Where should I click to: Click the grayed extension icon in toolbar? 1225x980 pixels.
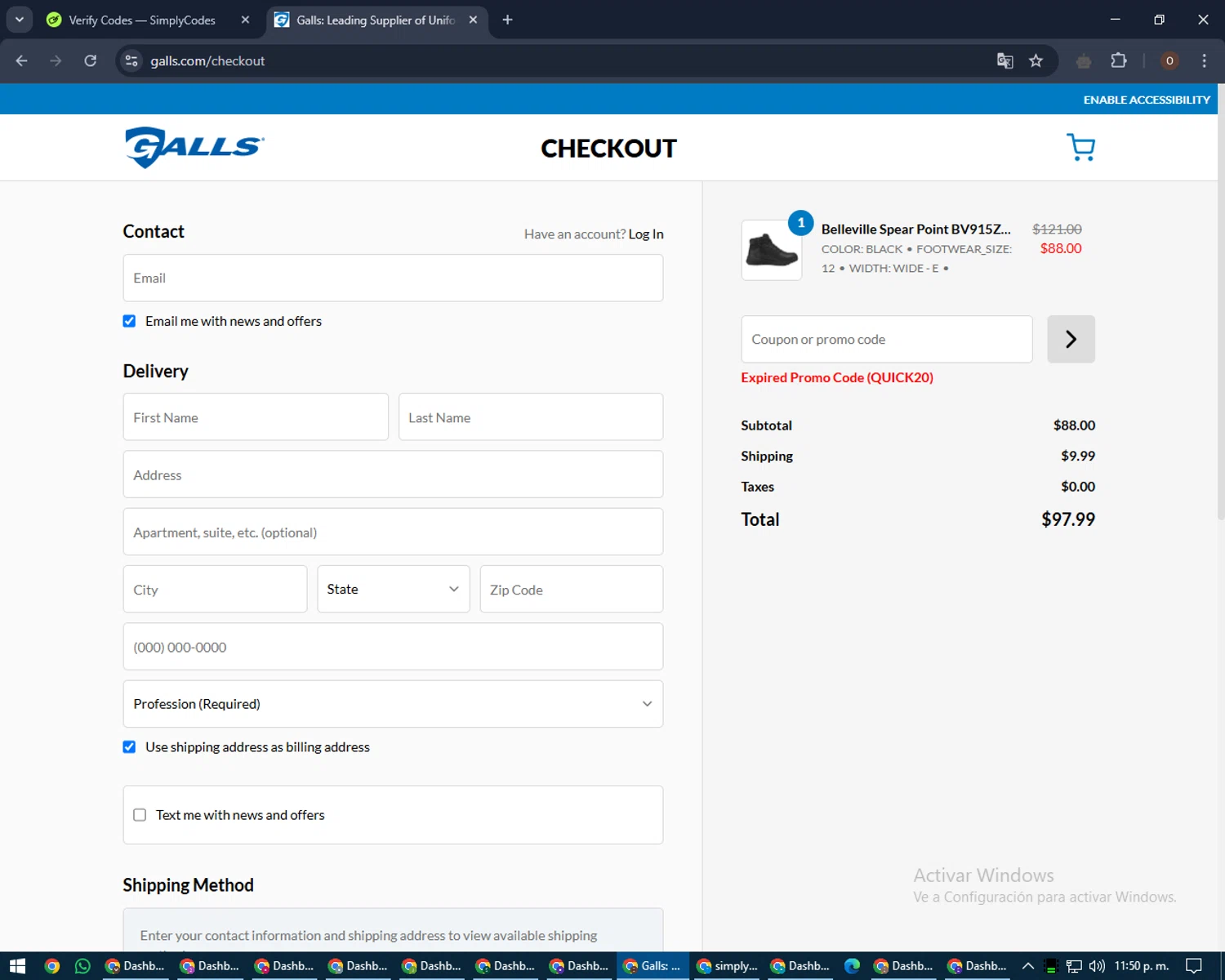point(1084,60)
